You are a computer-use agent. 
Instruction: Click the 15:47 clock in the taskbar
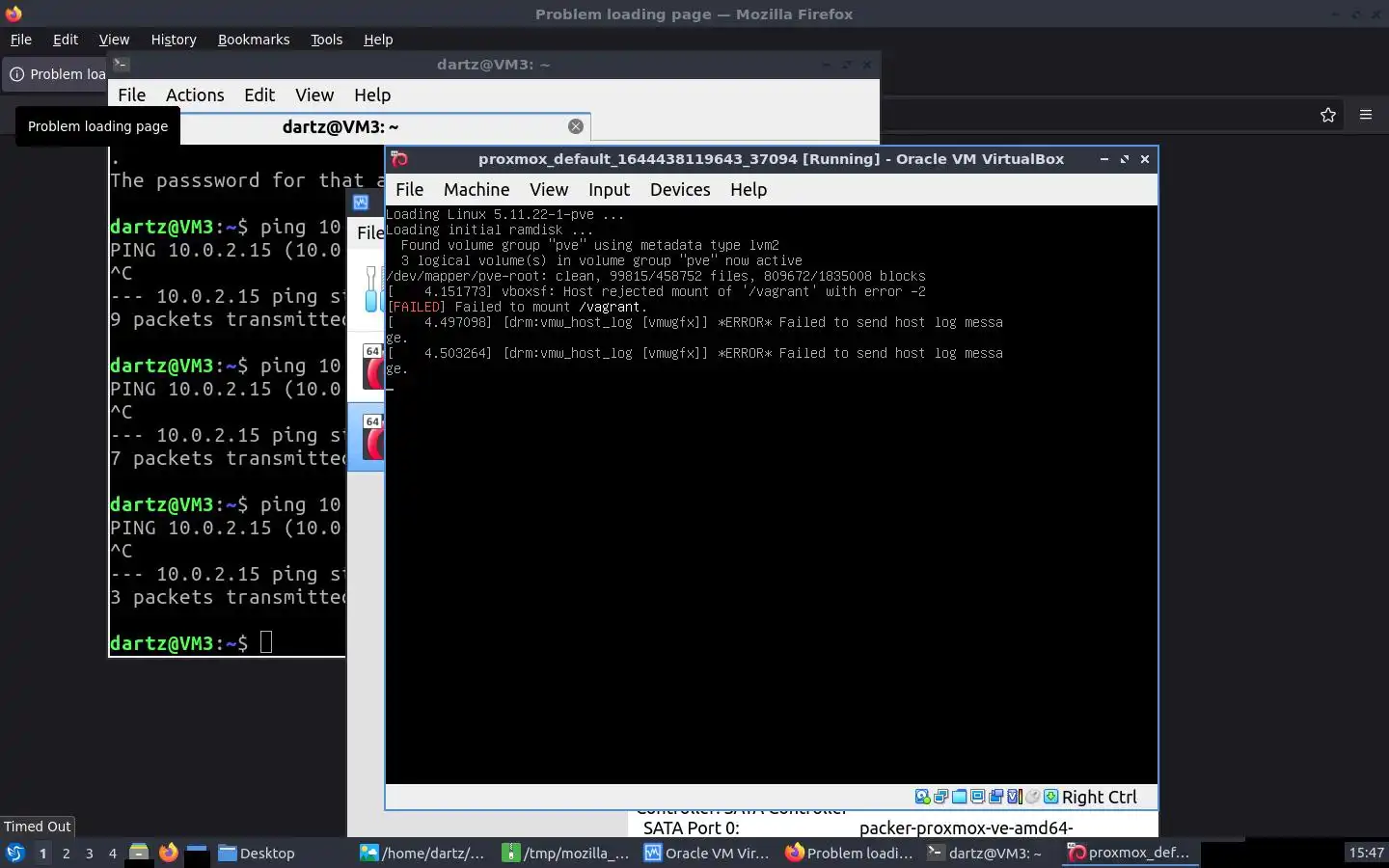point(1366,853)
